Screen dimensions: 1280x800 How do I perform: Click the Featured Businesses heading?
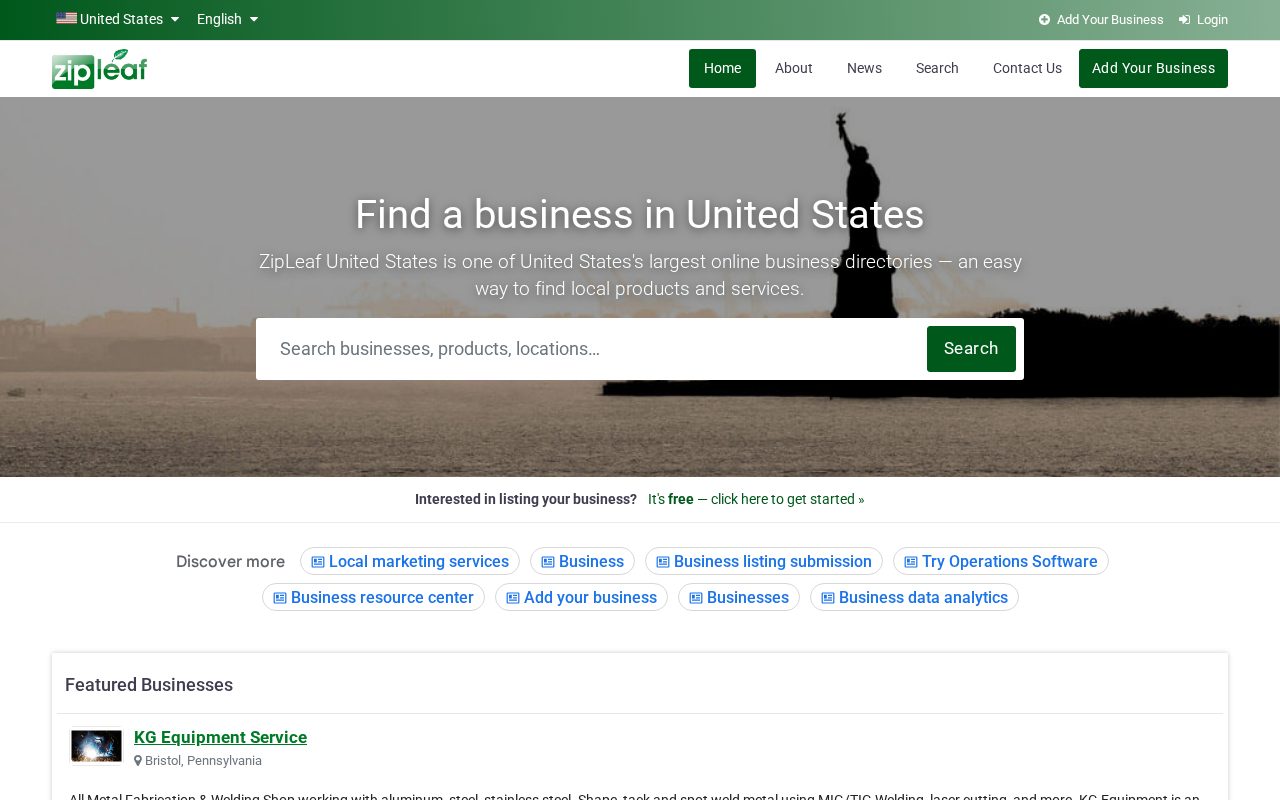(x=149, y=685)
